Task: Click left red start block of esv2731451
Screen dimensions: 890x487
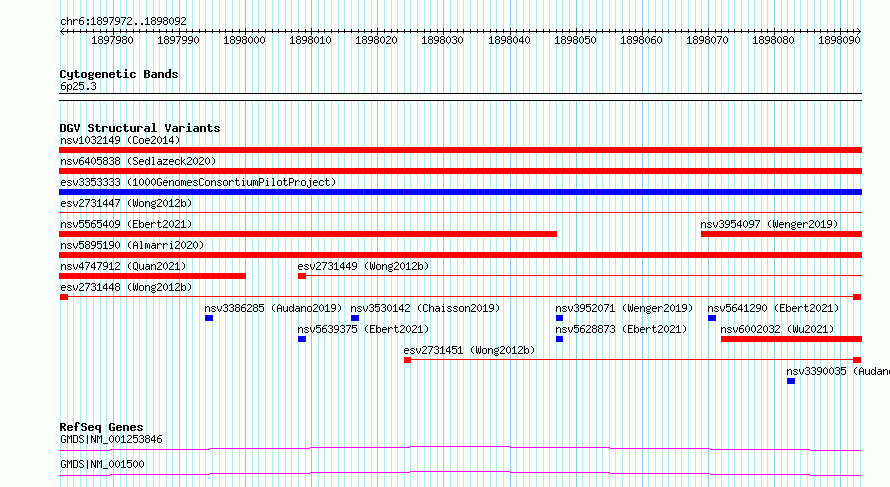Action: pyautogui.click(x=407, y=360)
